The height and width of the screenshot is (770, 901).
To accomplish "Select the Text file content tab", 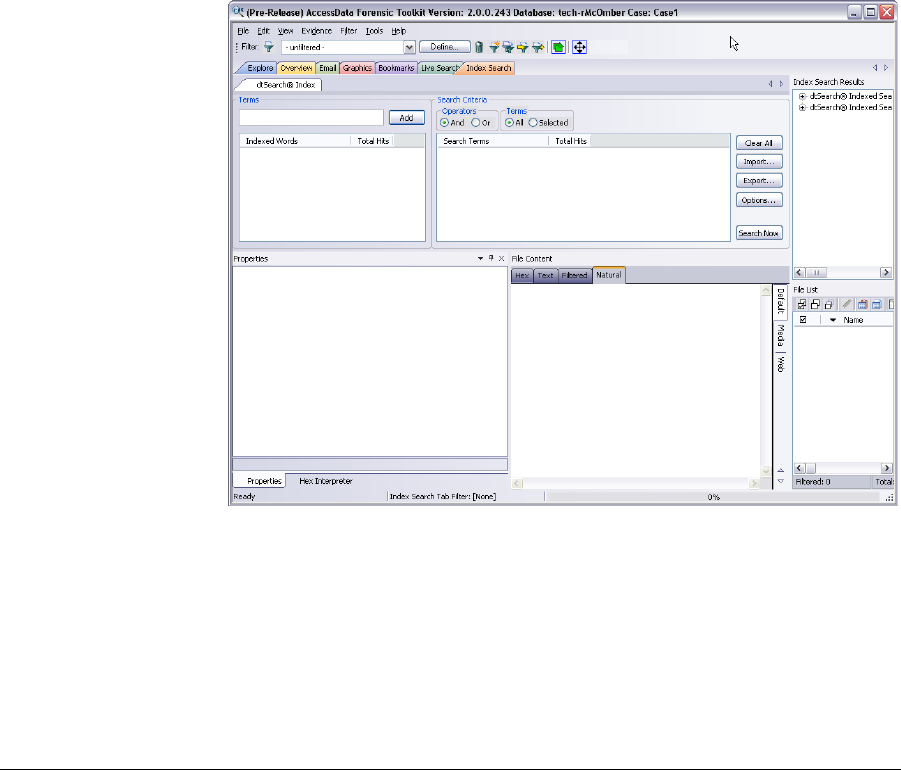I will coord(545,275).
